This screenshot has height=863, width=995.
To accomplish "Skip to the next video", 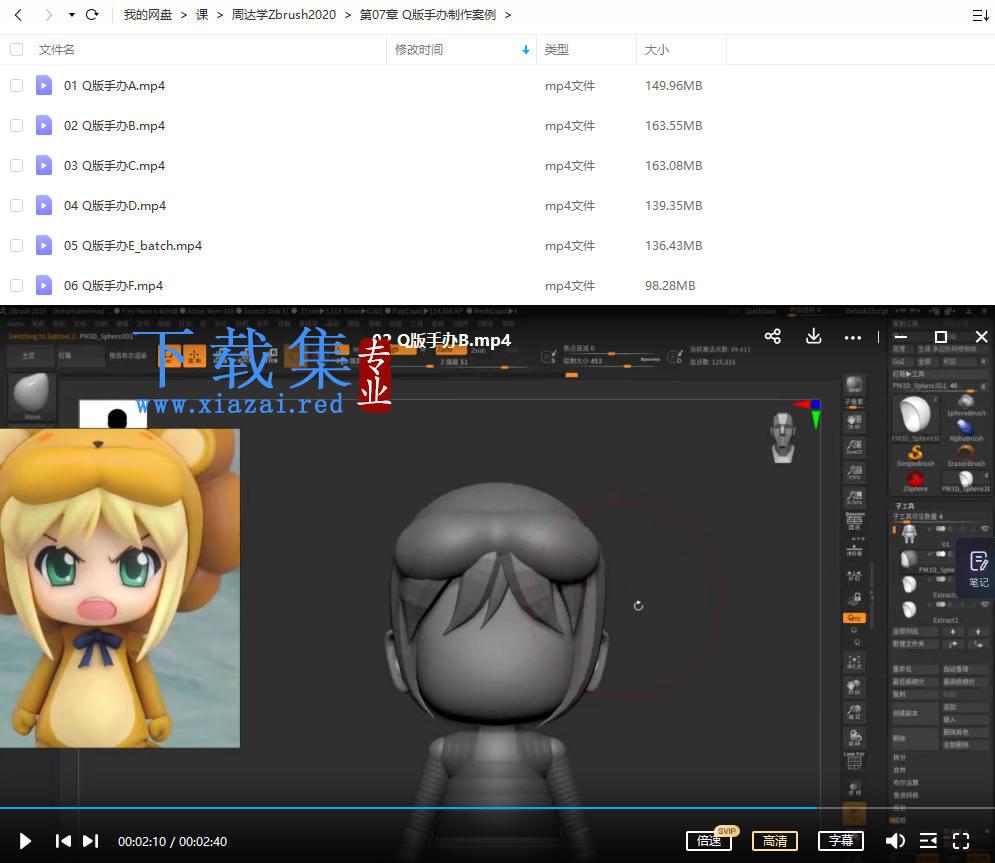I will pyautogui.click(x=91, y=841).
